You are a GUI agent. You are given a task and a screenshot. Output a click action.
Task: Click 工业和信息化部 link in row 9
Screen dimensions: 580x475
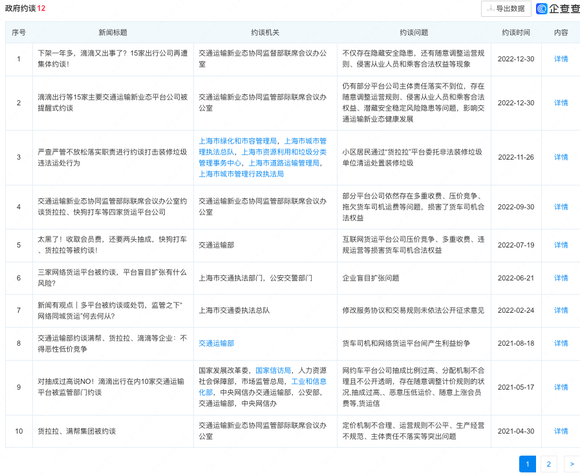coord(263,387)
